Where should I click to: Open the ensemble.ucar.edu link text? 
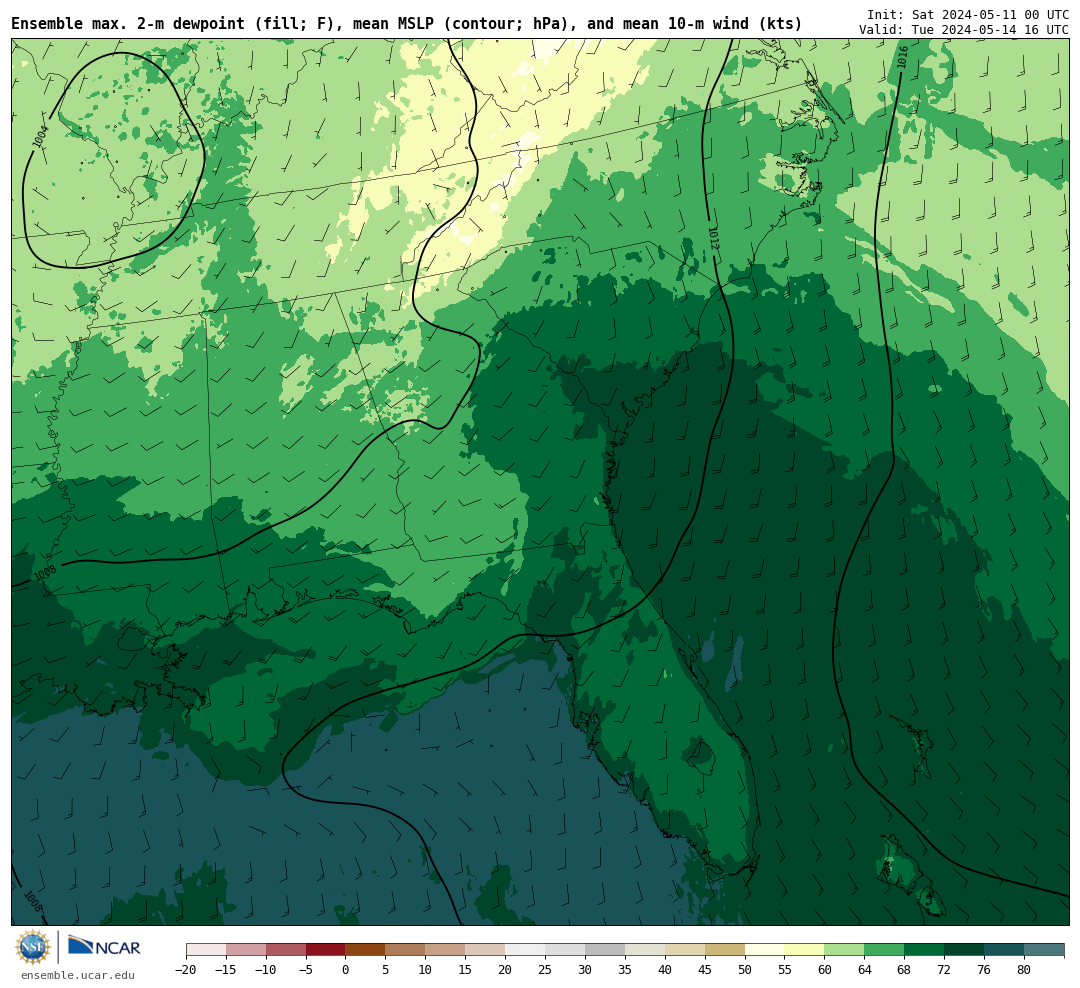(78, 975)
